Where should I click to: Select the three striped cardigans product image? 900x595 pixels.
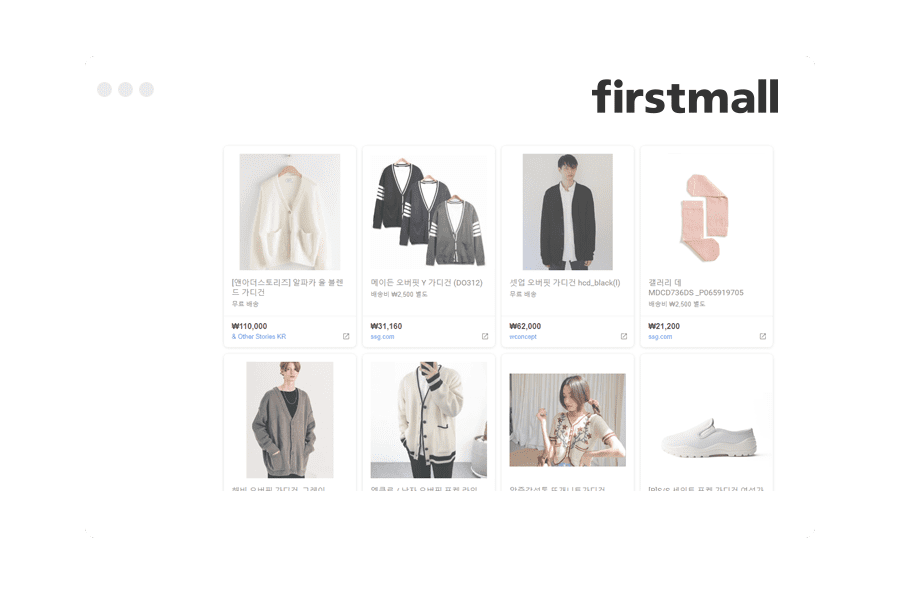click(x=429, y=212)
